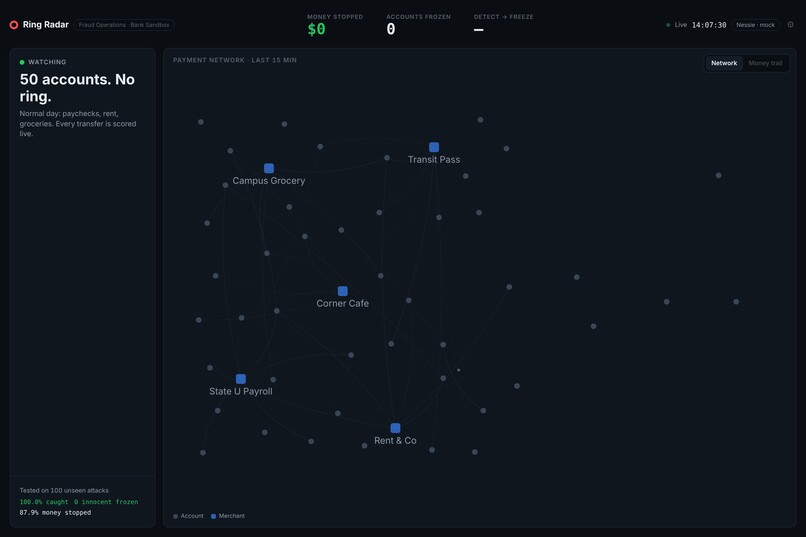This screenshot has height=537, width=806.
Task: Open settings with the gear icon
Action: click(x=791, y=25)
